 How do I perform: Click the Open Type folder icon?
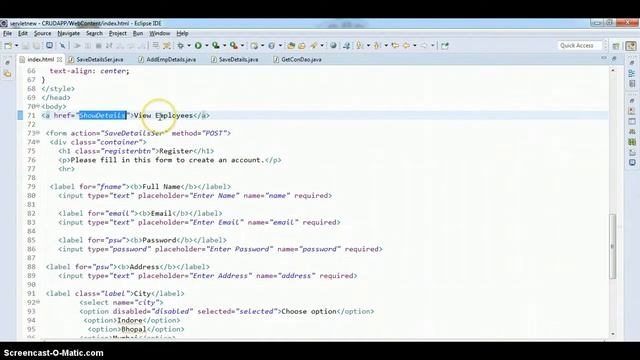pos(291,46)
